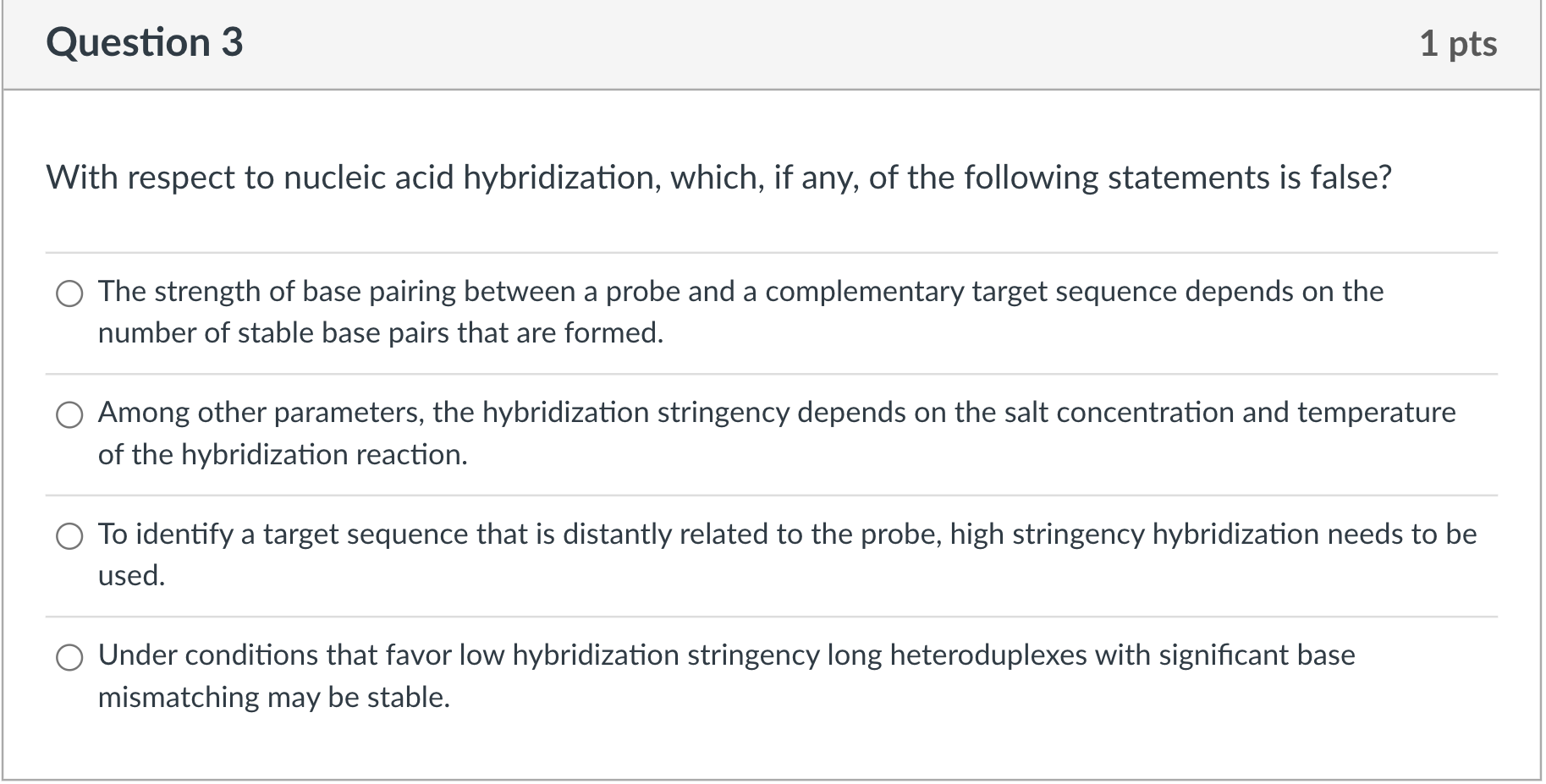Click the "Question 3" heading
1546x784 pixels.
tap(145, 42)
